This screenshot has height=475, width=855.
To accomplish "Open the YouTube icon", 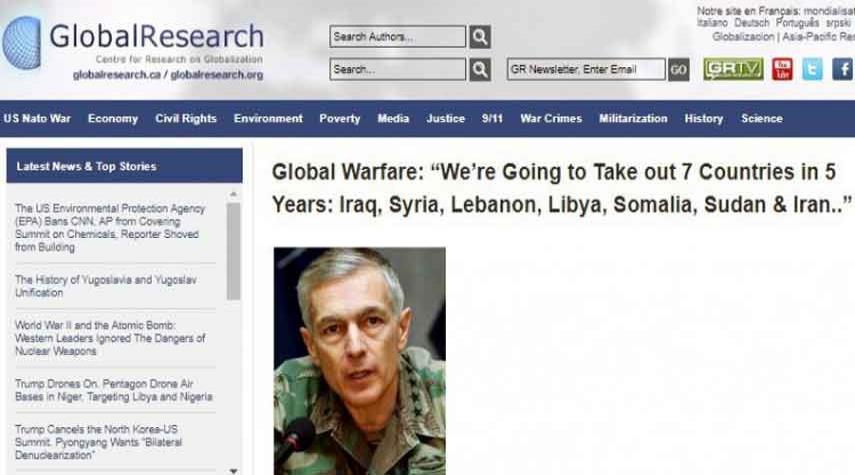I will [x=782, y=69].
